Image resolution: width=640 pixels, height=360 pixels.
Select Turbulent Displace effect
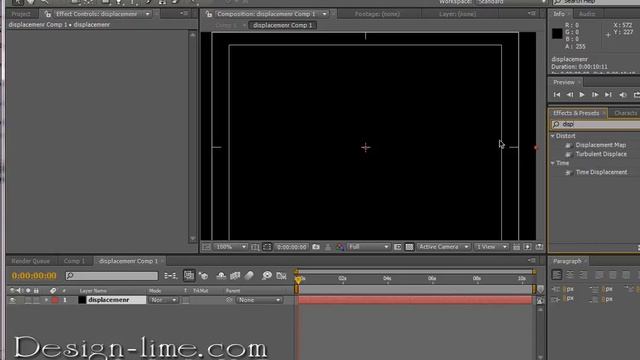(x=601, y=154)
